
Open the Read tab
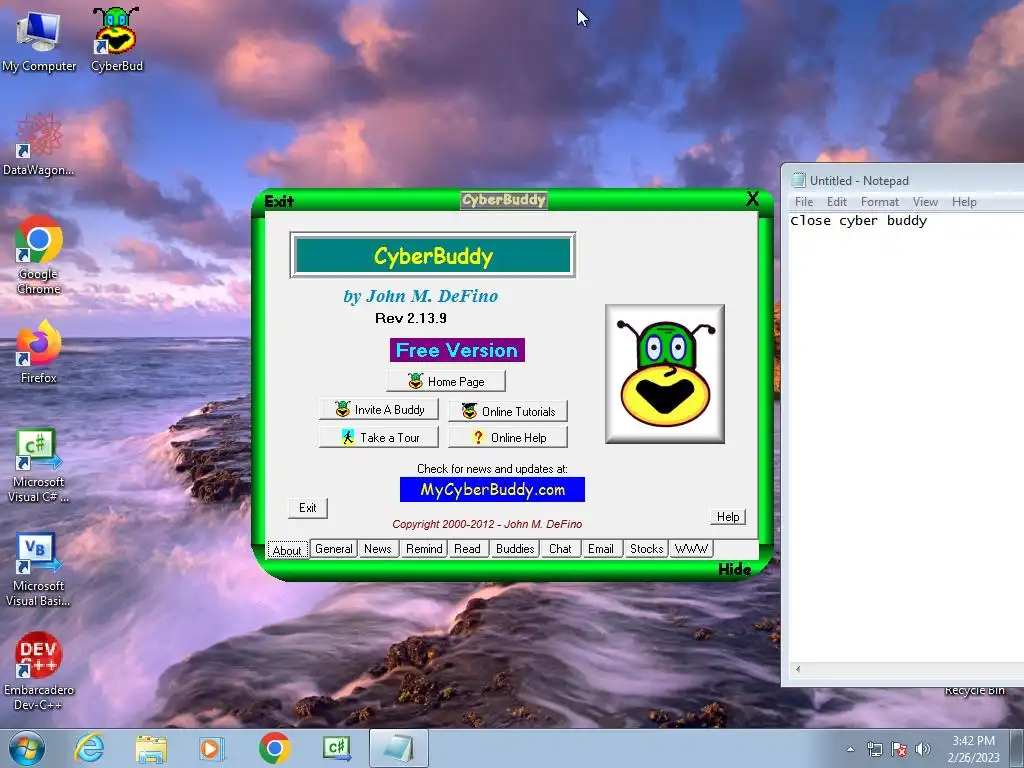coord(468,549)
